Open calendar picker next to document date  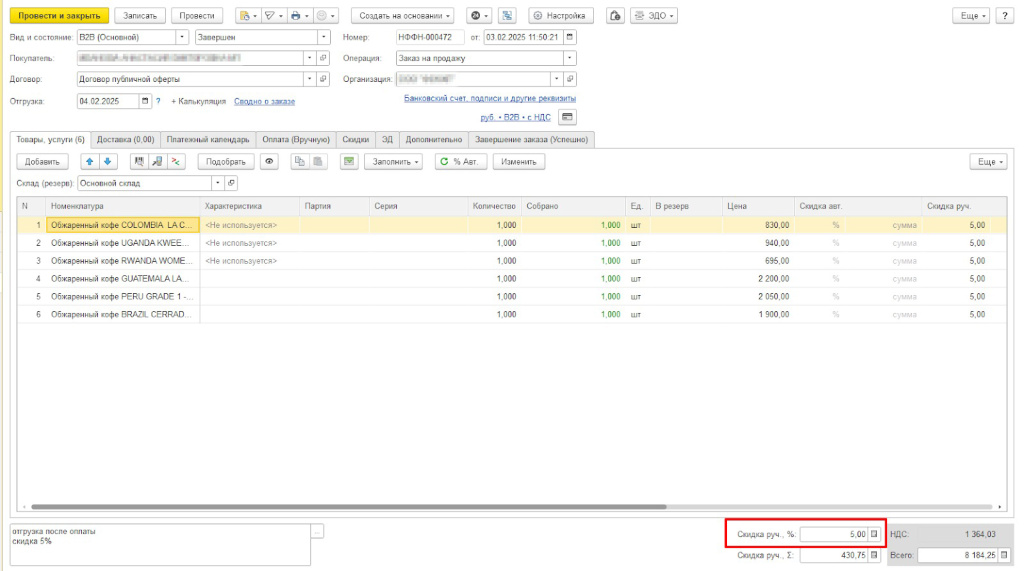click(x=569, y=37)
